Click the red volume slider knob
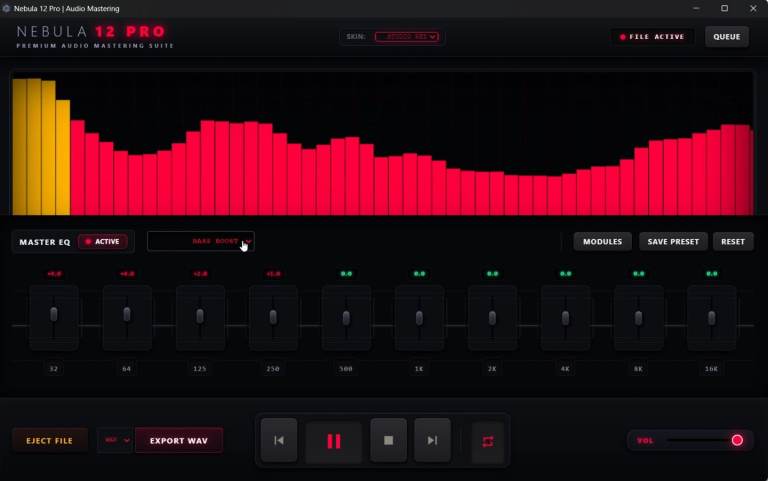The width and height of the screenshot is (768, 481). click(737, 440)
